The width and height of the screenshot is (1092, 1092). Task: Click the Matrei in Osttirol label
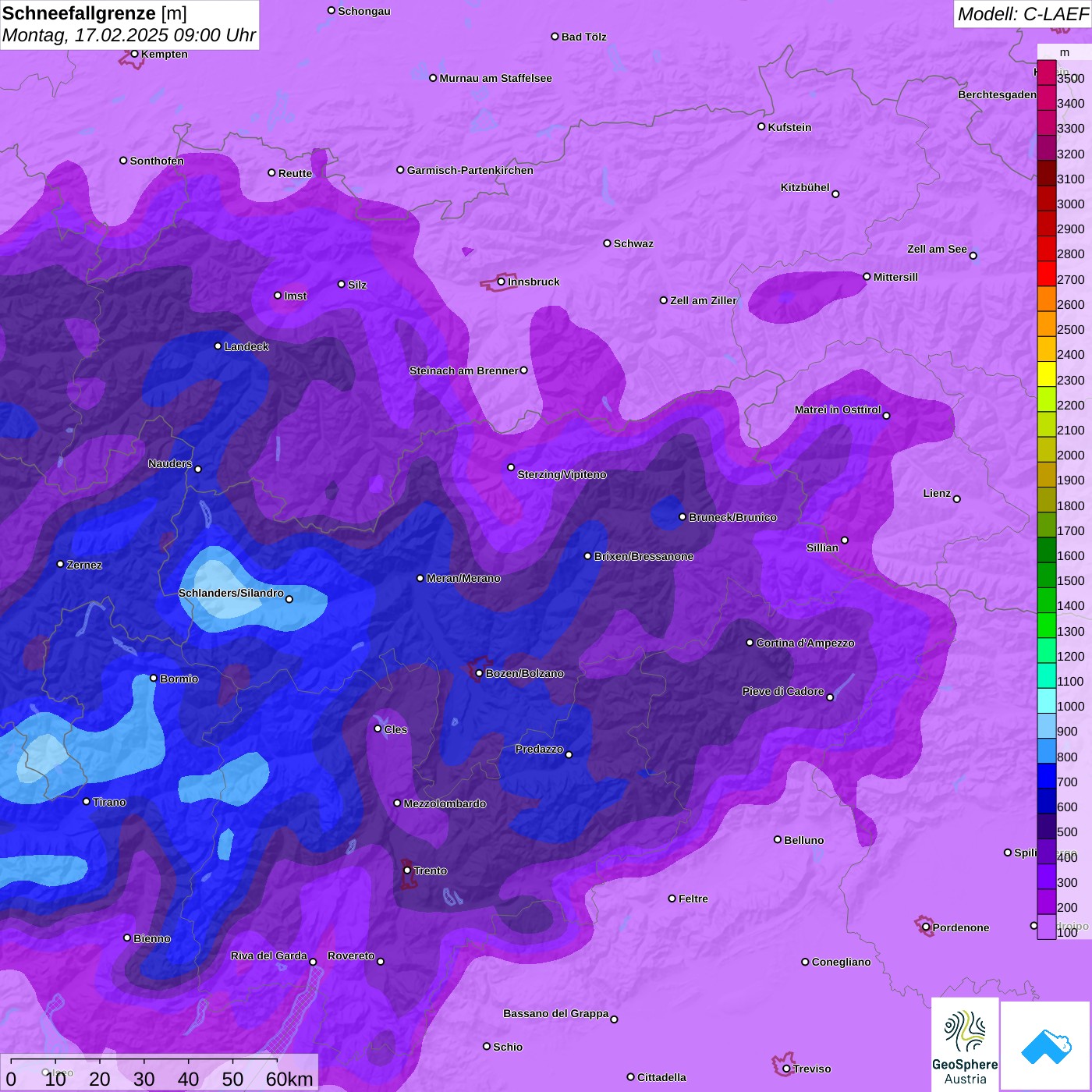tap(838, 409)
